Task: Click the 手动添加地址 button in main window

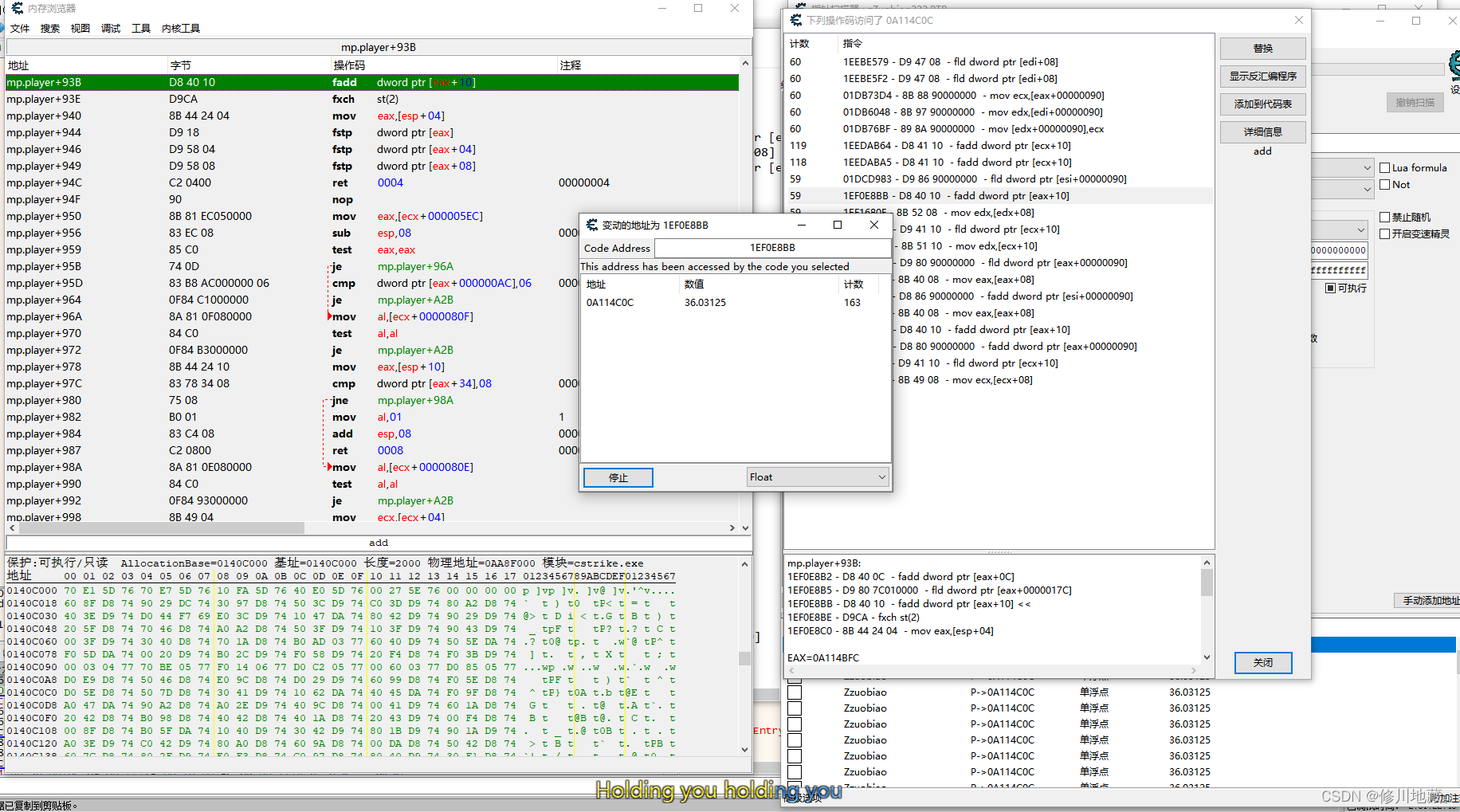Action: coord(1428,601)
